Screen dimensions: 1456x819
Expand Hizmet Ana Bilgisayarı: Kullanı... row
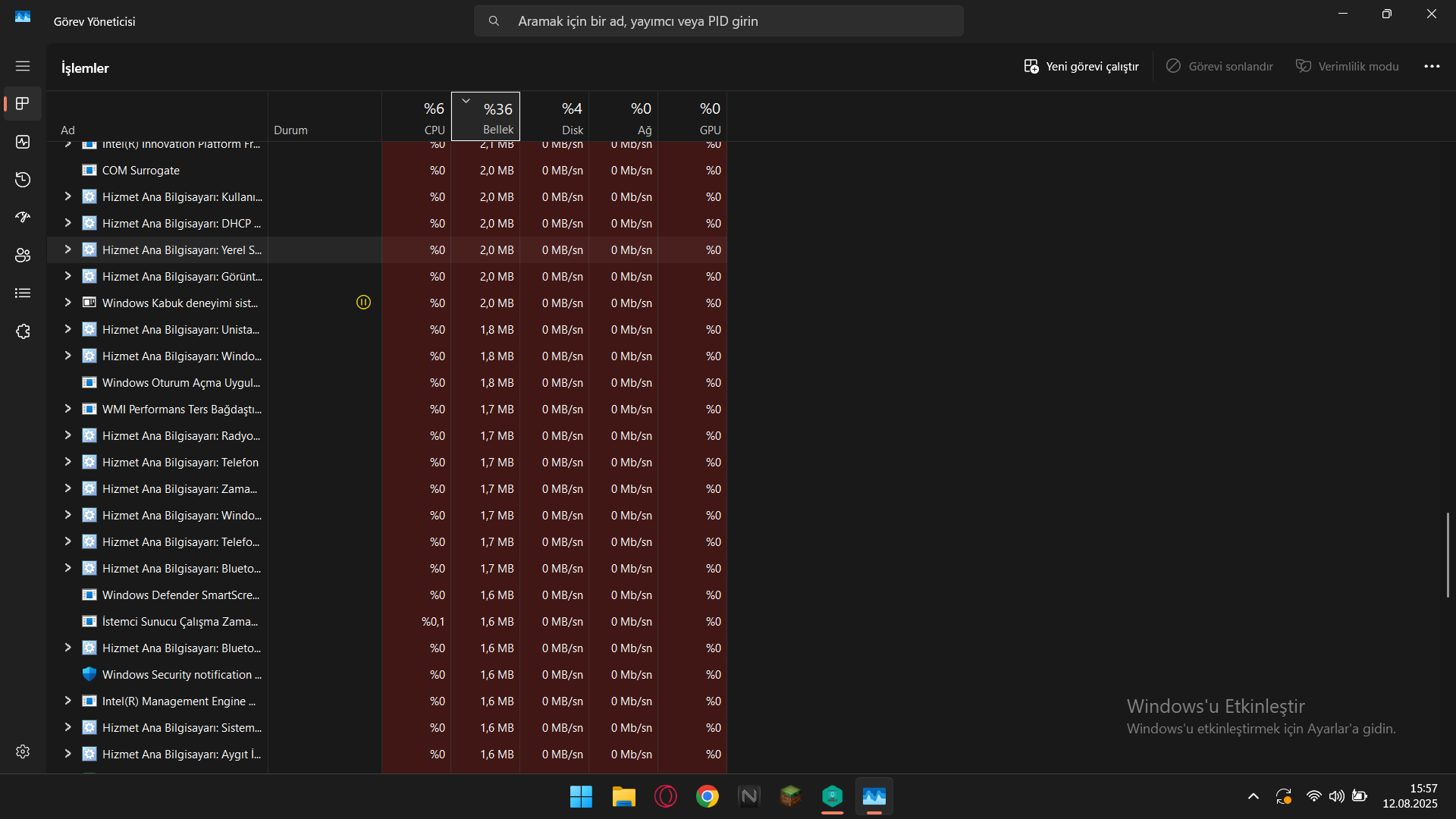point(67,196)
